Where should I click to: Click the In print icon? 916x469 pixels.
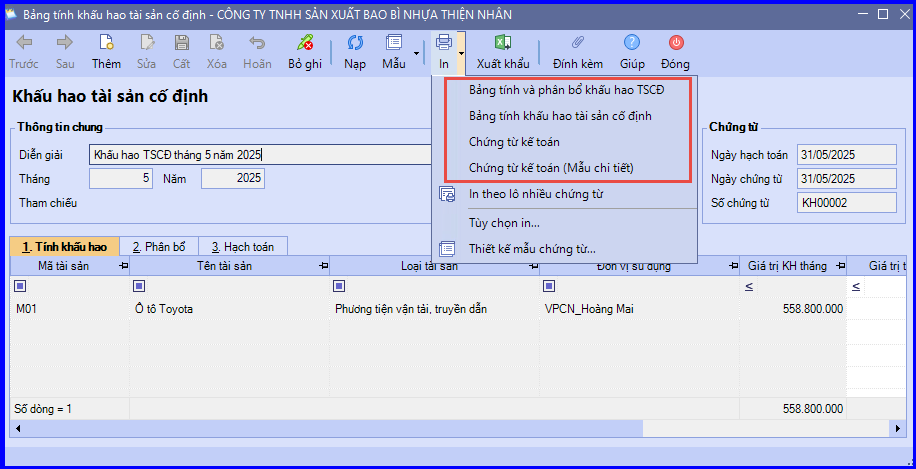[444, 43]
